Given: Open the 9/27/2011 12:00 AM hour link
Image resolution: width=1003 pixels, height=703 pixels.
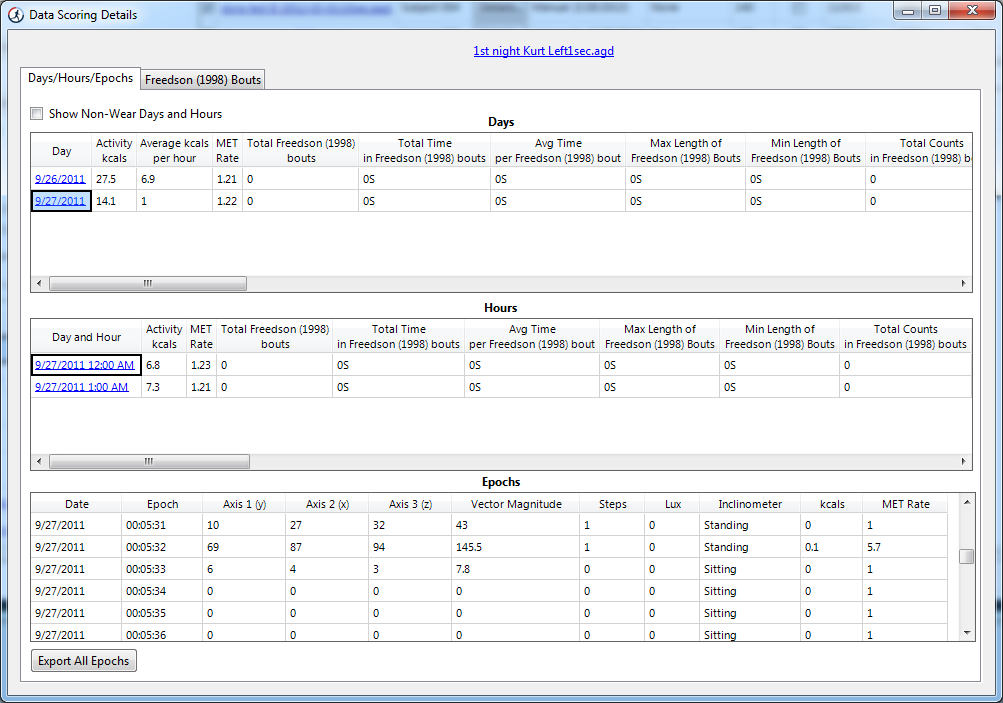Looking at the screenshot, I should point(84,365).
